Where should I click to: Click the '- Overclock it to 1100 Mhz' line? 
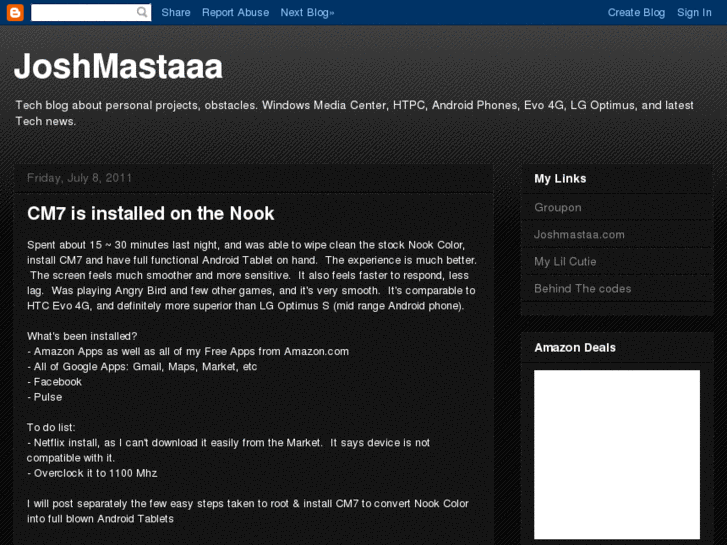(x=92, y=473)
